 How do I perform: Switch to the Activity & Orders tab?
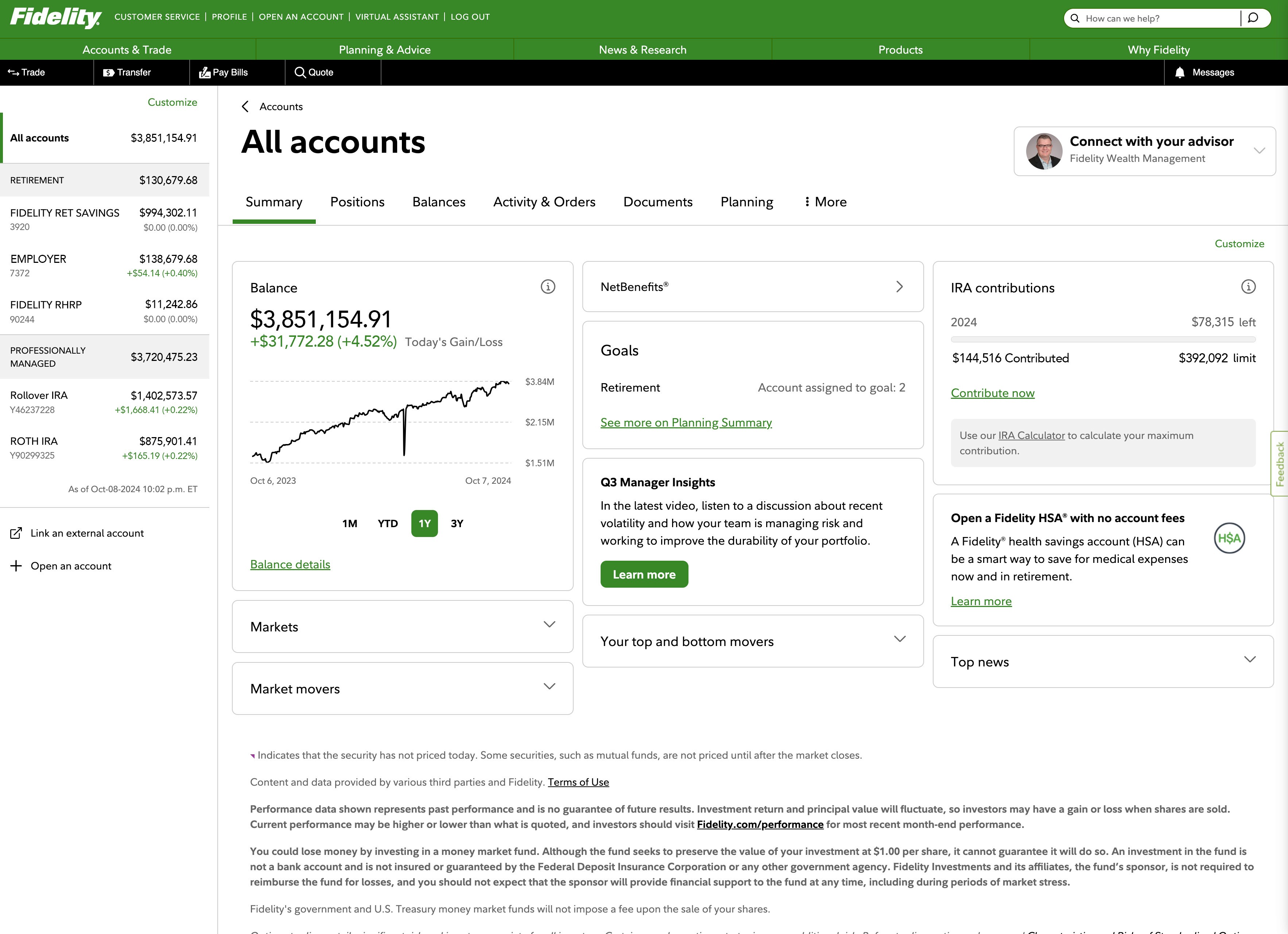tap(544, 202)
